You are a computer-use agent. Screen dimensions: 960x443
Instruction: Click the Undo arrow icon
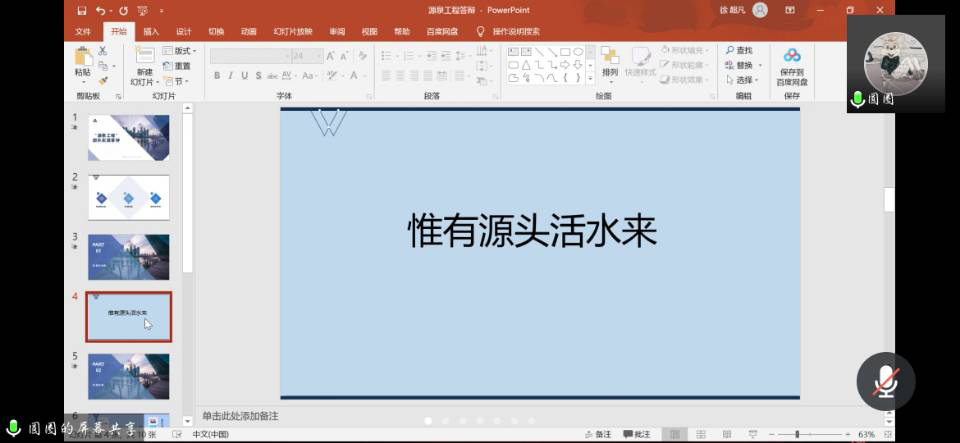100,10
